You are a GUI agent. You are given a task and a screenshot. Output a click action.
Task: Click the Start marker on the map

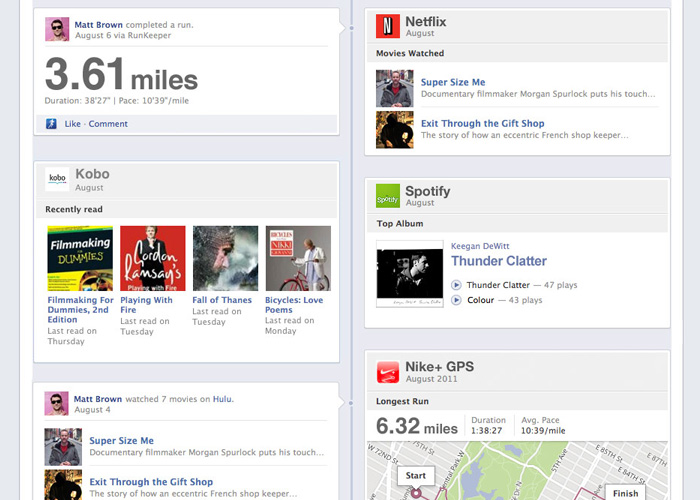pyautogui.click(x=416, y=476)
